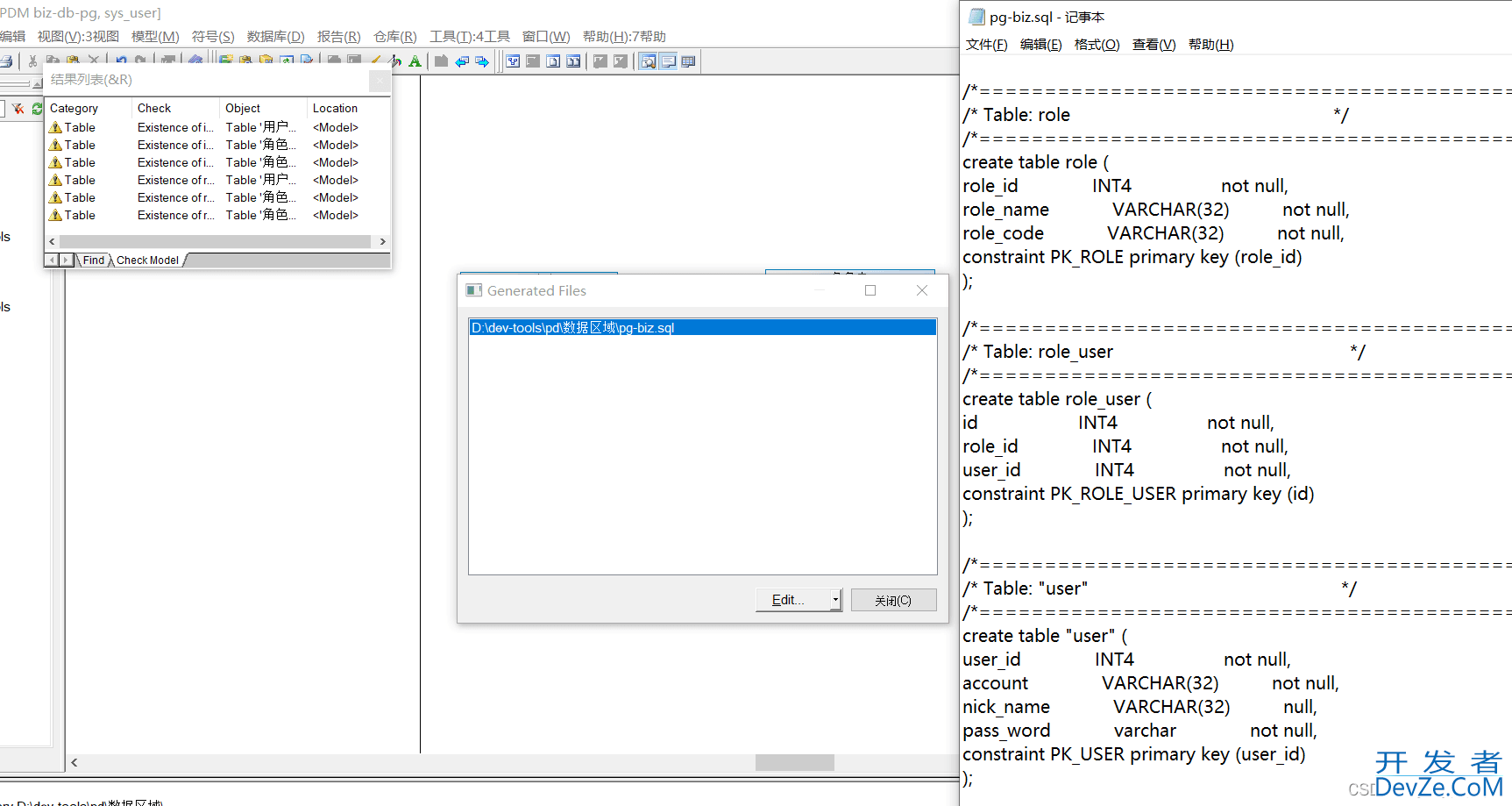
Task: Open the 文件(F) menu in Notepad
Action: point(986,45)
